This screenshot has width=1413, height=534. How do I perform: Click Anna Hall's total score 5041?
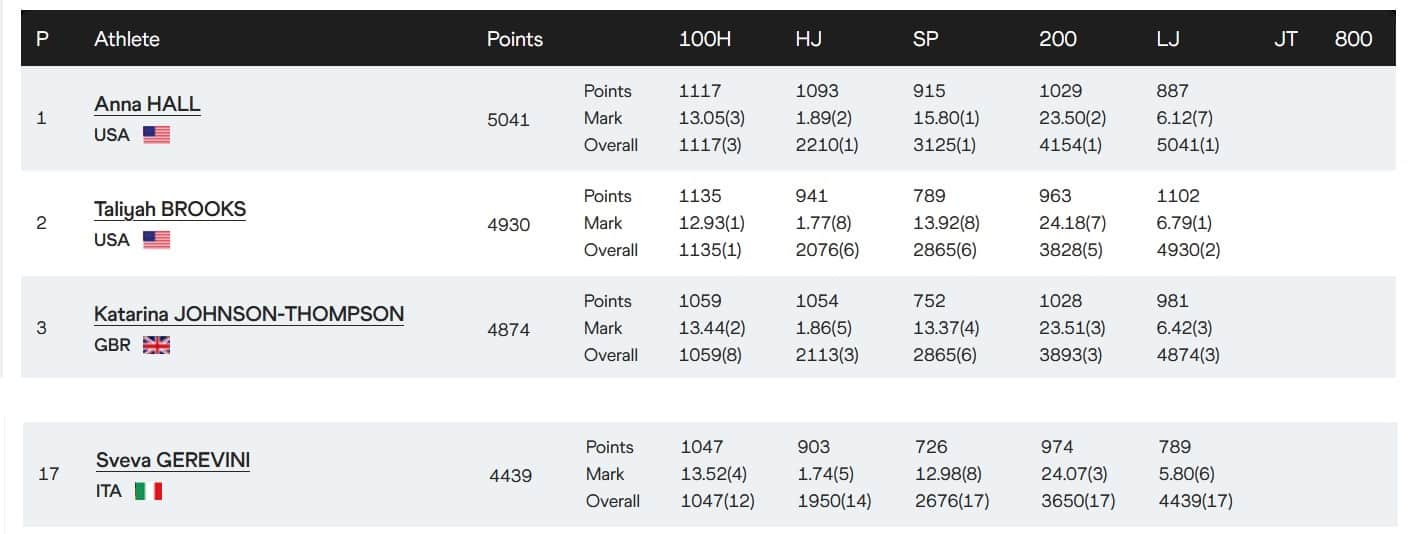pos(508,119)
